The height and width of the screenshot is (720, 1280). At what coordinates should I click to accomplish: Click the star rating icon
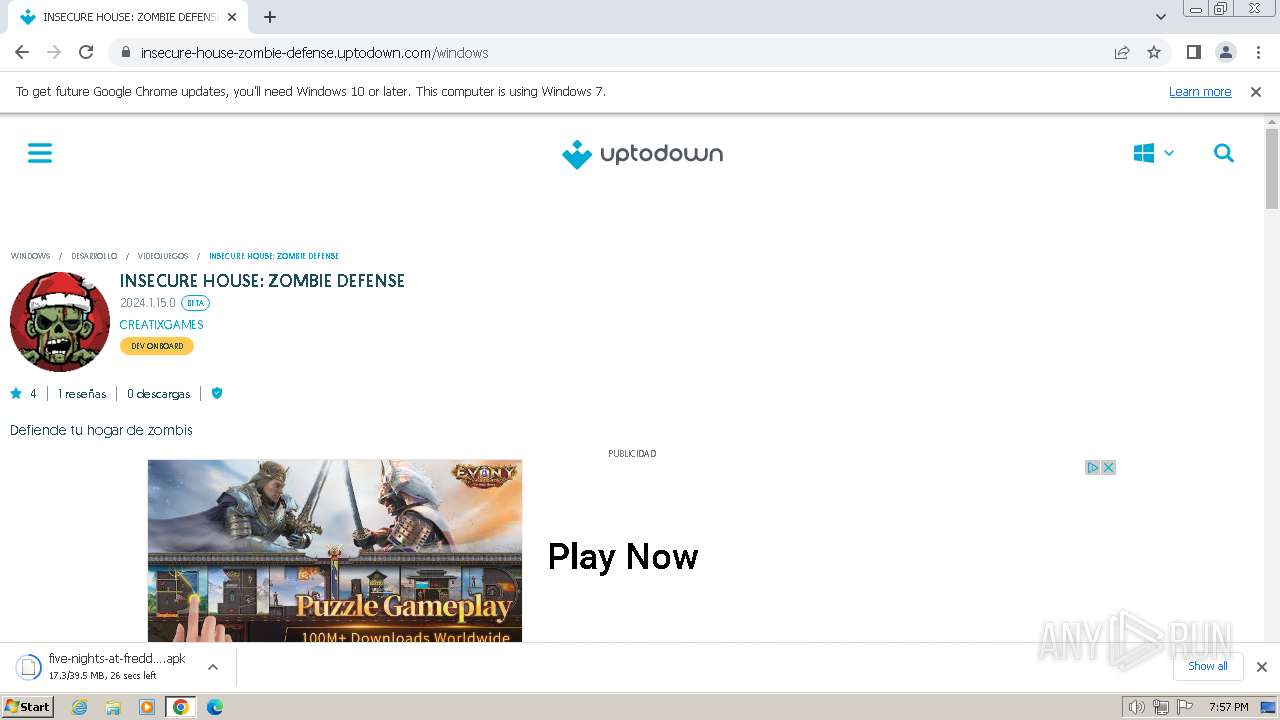point(16,394)
